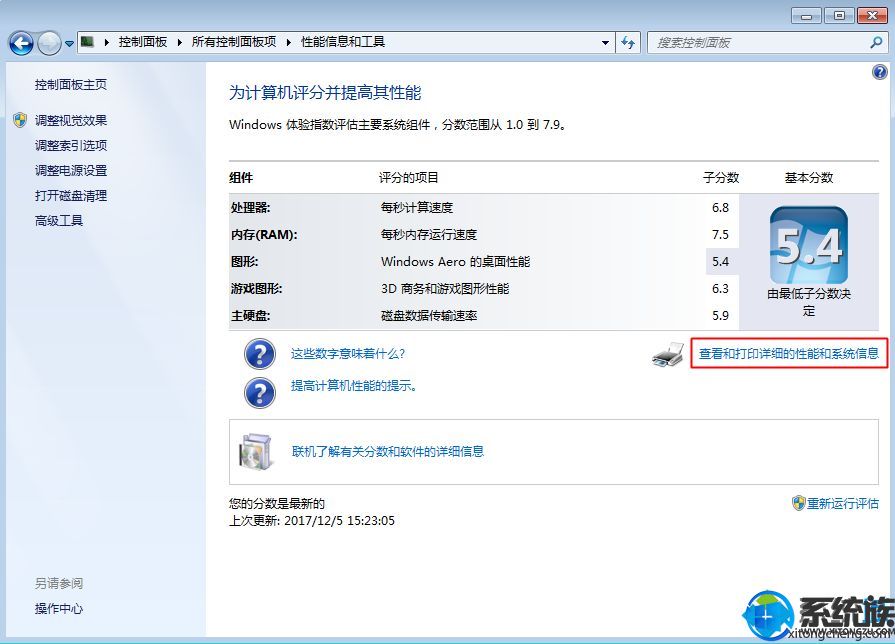Open the recent pages dropdown arrow
895x644 pixels.
(x=69, y=43)
